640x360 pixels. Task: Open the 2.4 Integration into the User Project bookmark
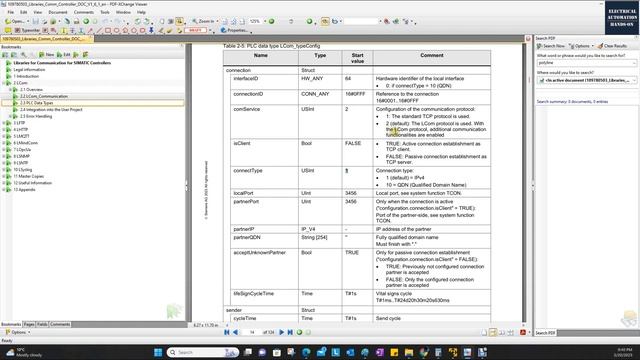point(51,109)
